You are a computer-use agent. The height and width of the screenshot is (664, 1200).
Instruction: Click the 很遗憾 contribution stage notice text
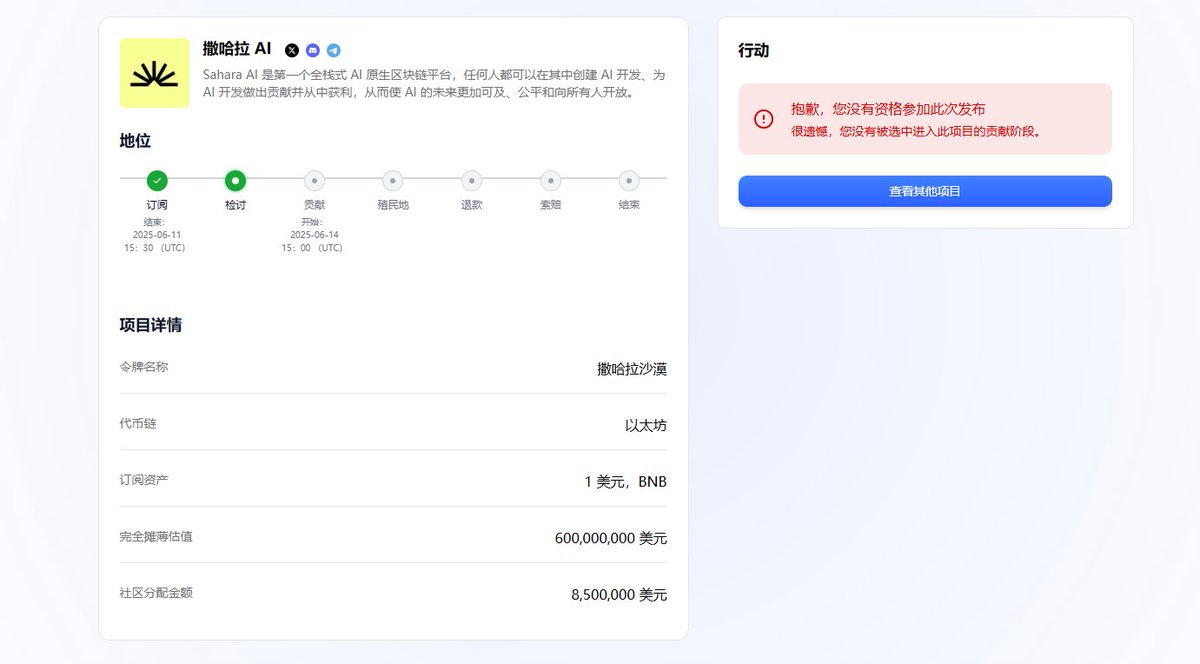(x=917, y=131)
